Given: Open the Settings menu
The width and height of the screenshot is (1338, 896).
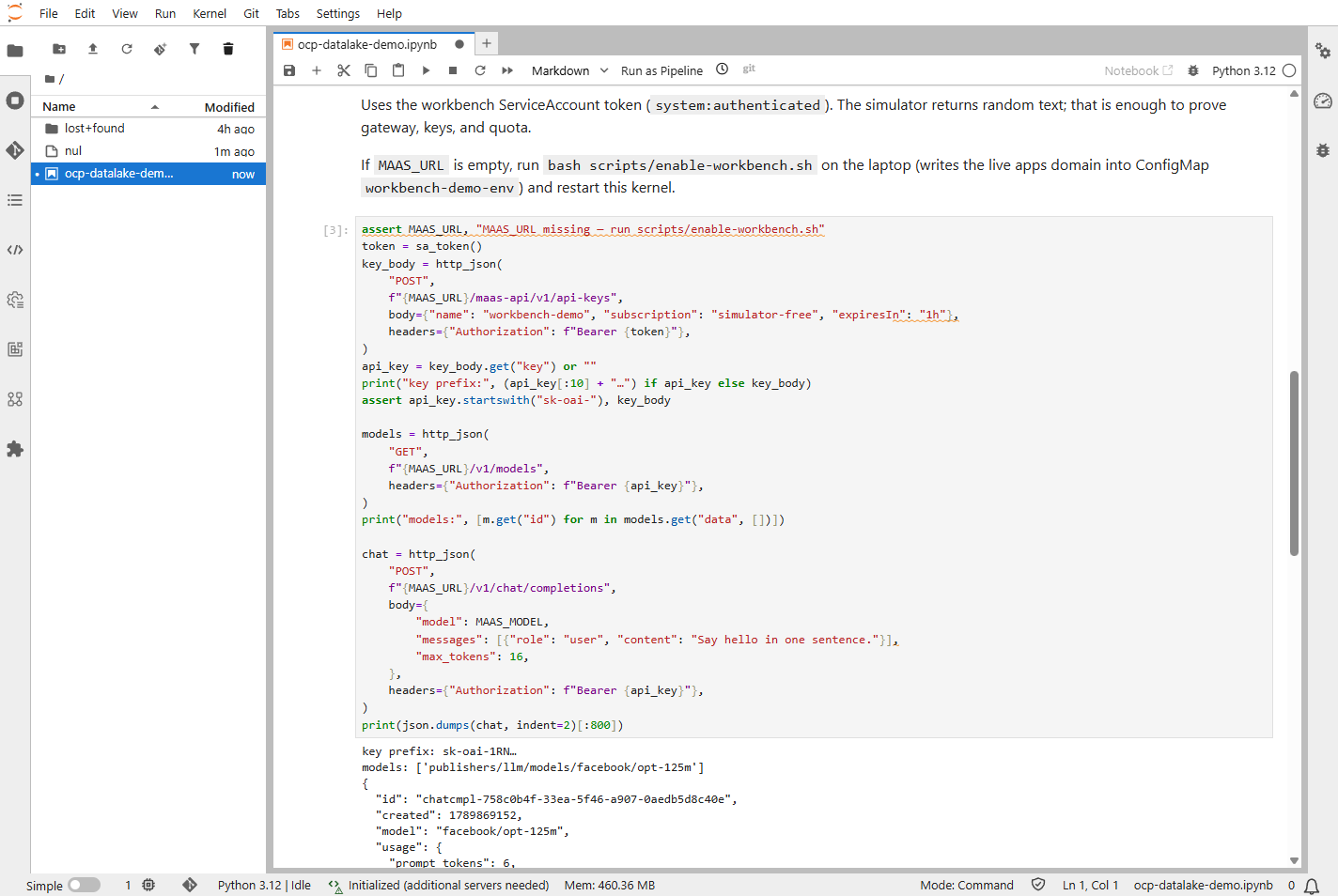Looking at the screenshot, I should point(338,13).
